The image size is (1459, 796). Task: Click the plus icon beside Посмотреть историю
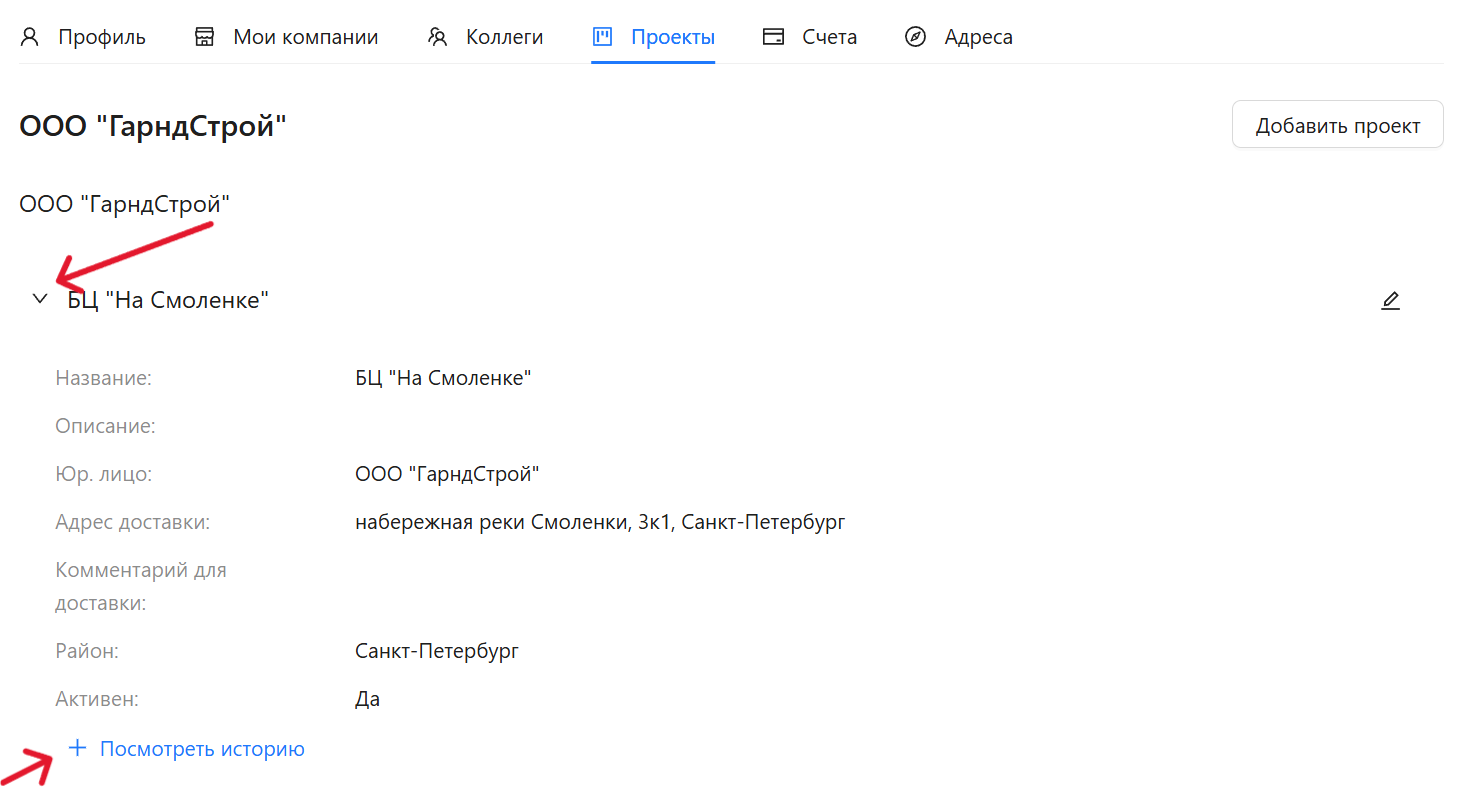[78, 748]
